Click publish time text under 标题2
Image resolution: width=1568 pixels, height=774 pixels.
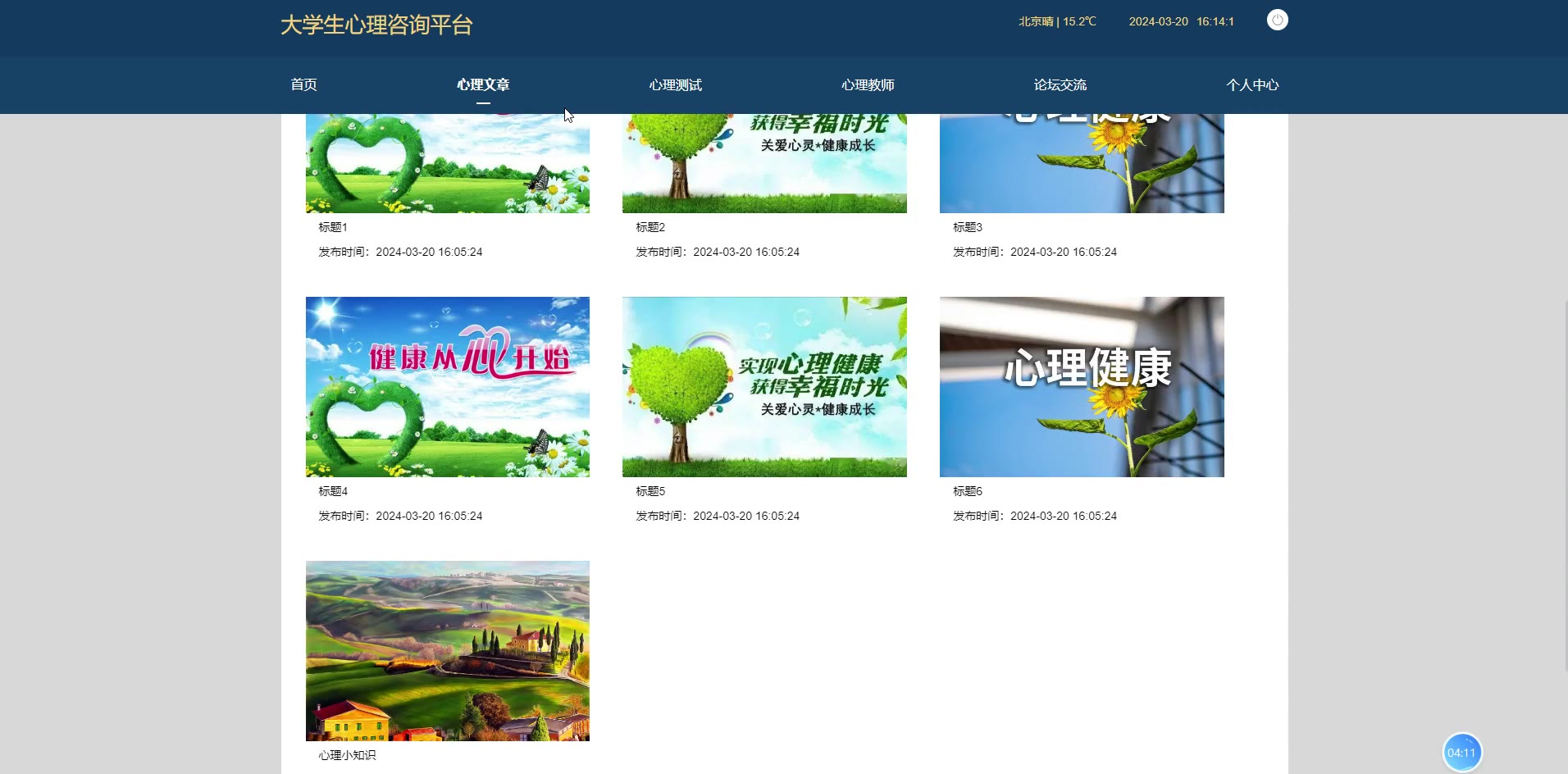click(718, 252)
